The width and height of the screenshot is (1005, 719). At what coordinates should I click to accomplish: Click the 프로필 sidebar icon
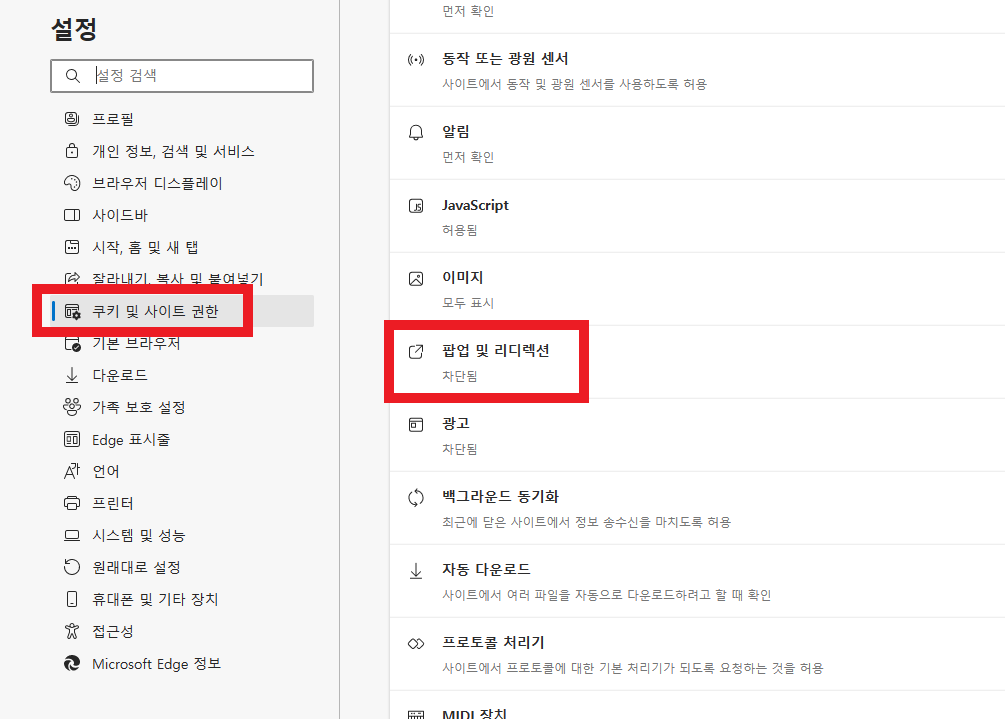pos(71,118)
